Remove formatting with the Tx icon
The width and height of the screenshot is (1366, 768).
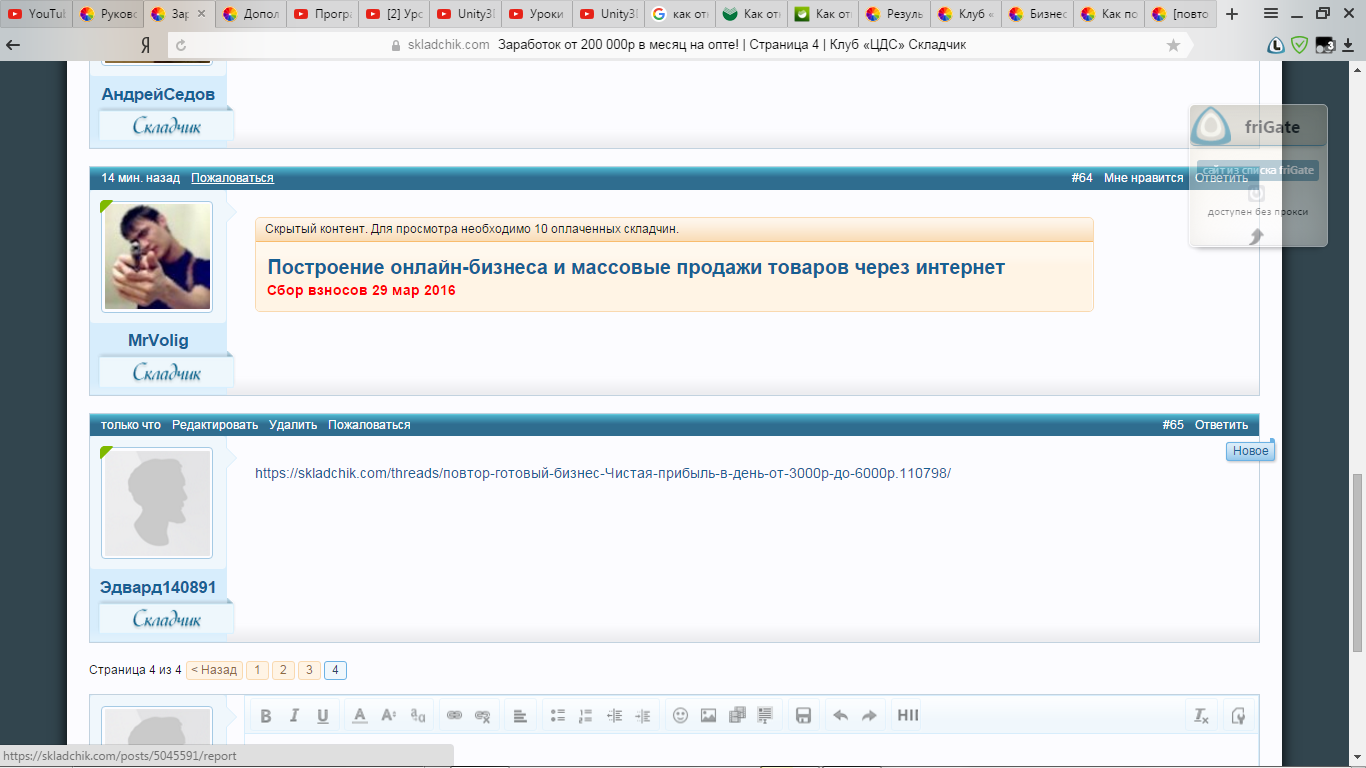coord(1201,715)
